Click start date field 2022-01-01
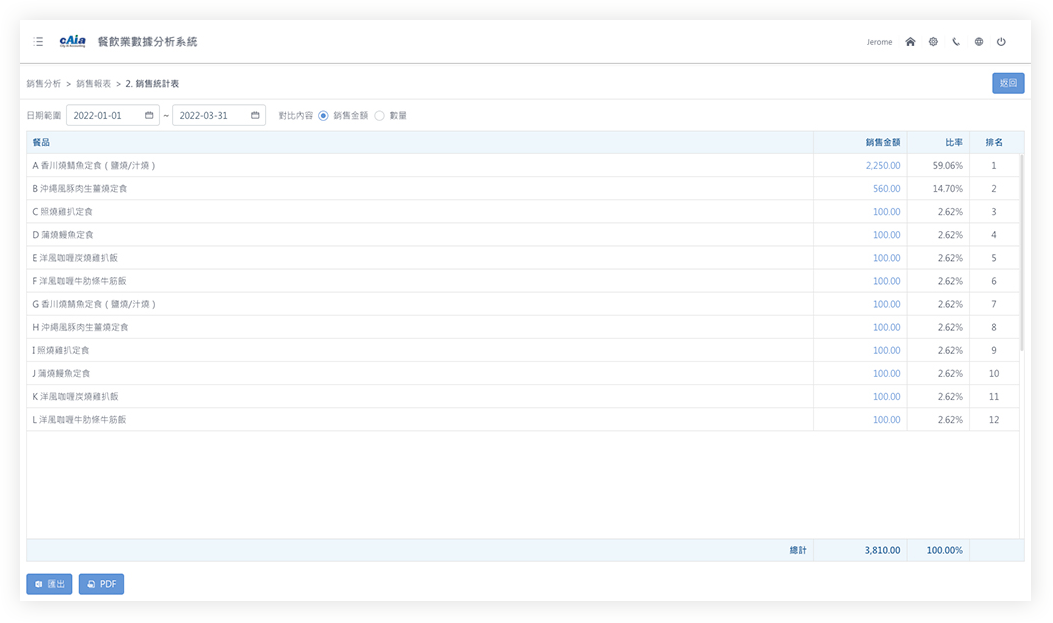The height and width of the screenshot is (623, 1053). (x=113, y=115)
